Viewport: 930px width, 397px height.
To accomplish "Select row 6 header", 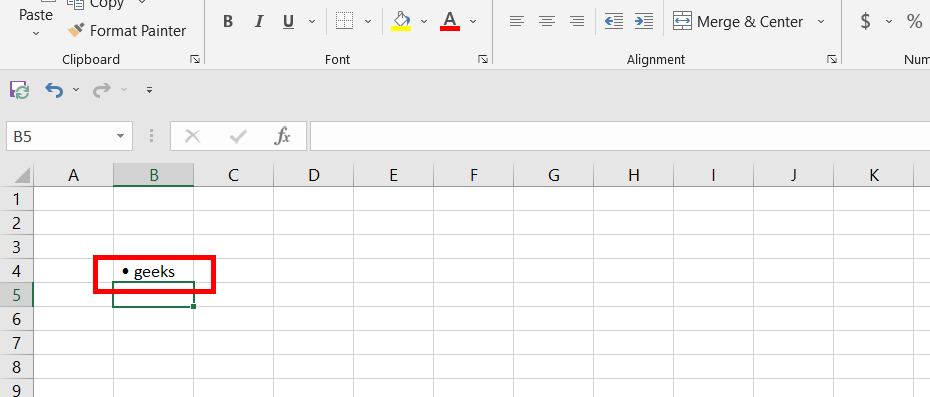I will (17, 319).
